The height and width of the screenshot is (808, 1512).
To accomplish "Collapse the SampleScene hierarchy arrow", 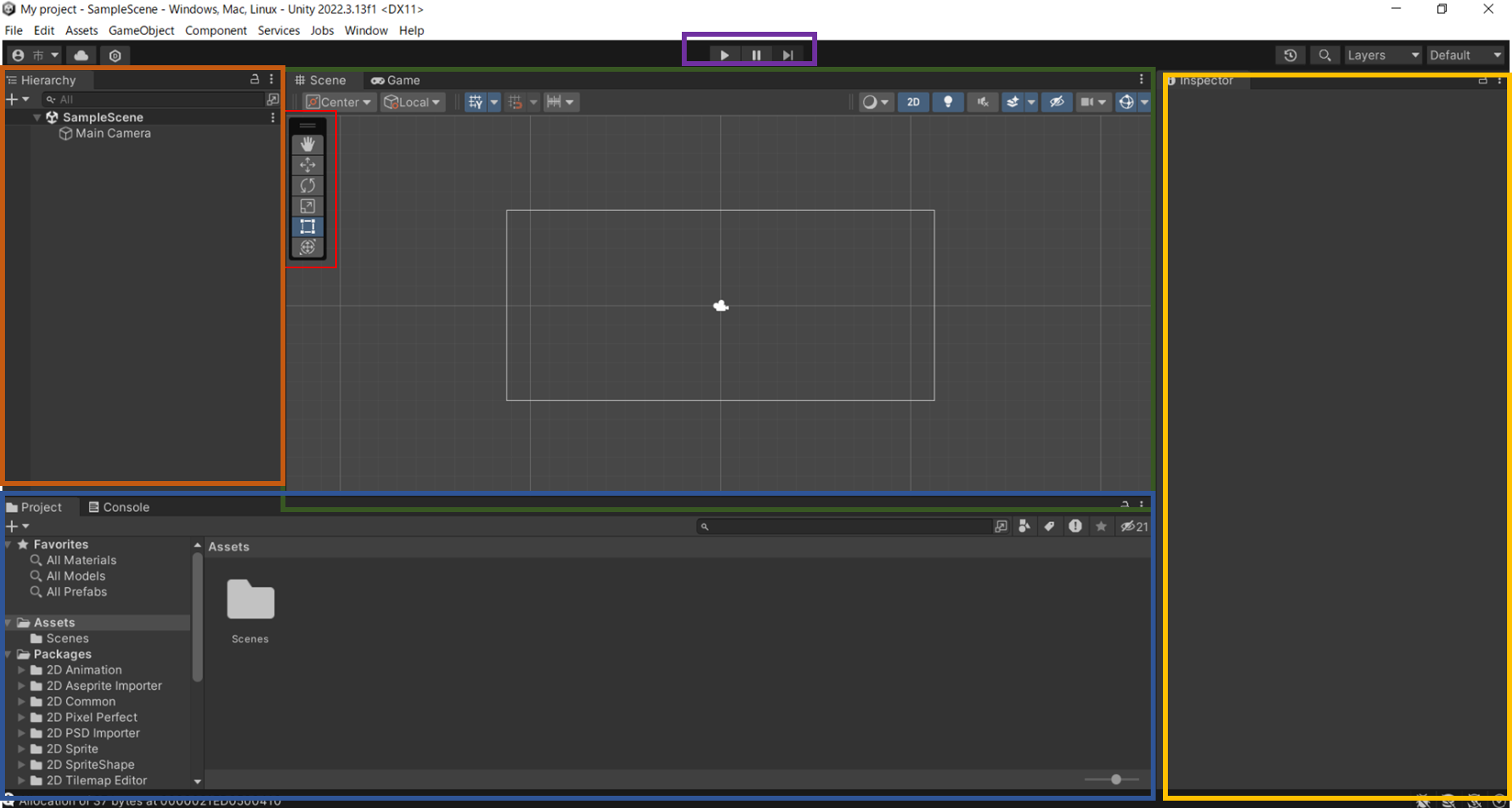I will tap(37, 117).
